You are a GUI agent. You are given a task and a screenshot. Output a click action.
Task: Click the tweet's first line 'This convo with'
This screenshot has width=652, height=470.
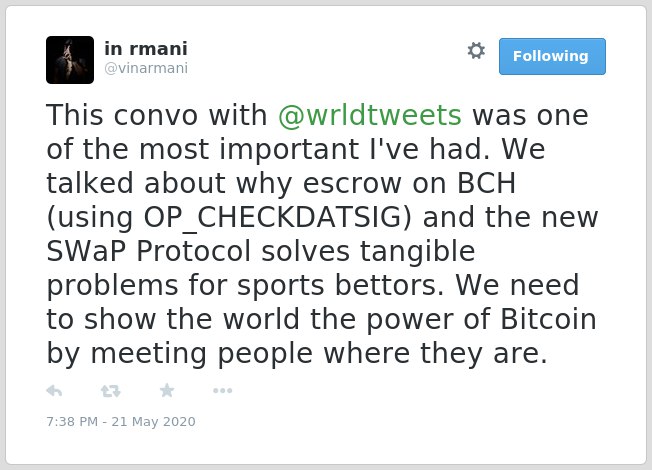point(317,115)
